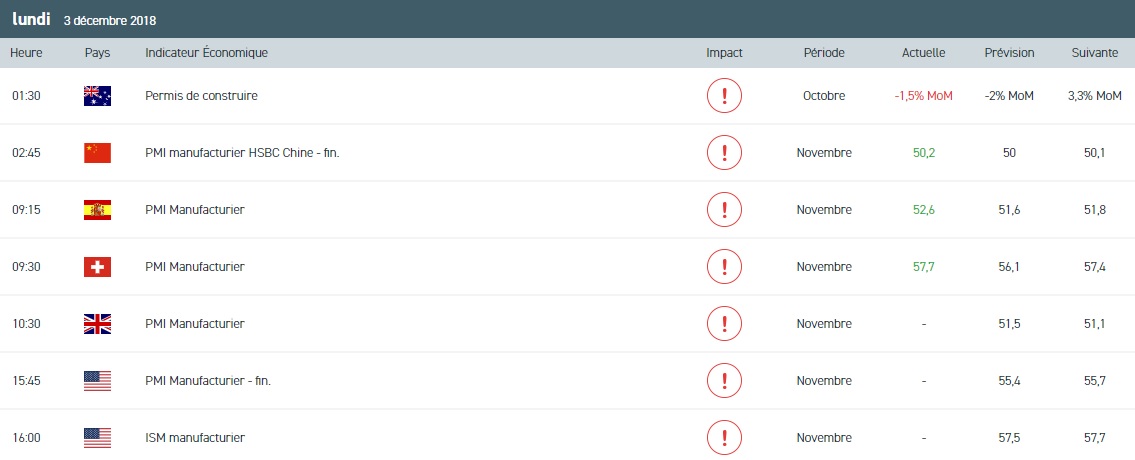Click impact icon for Permis de construire

[724, 96]
